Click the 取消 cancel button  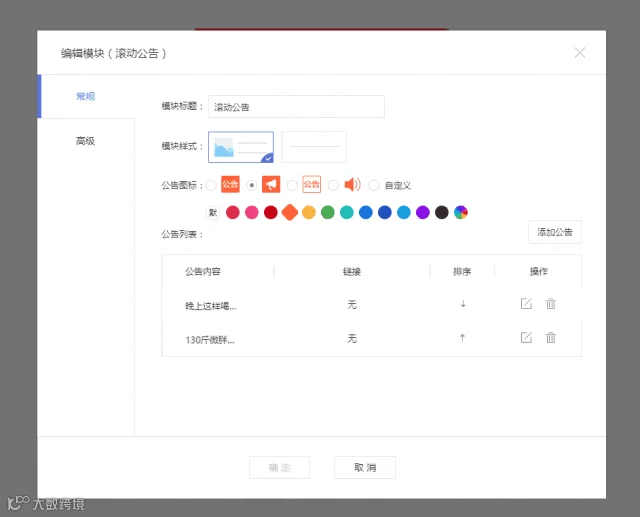click(365, 467)
